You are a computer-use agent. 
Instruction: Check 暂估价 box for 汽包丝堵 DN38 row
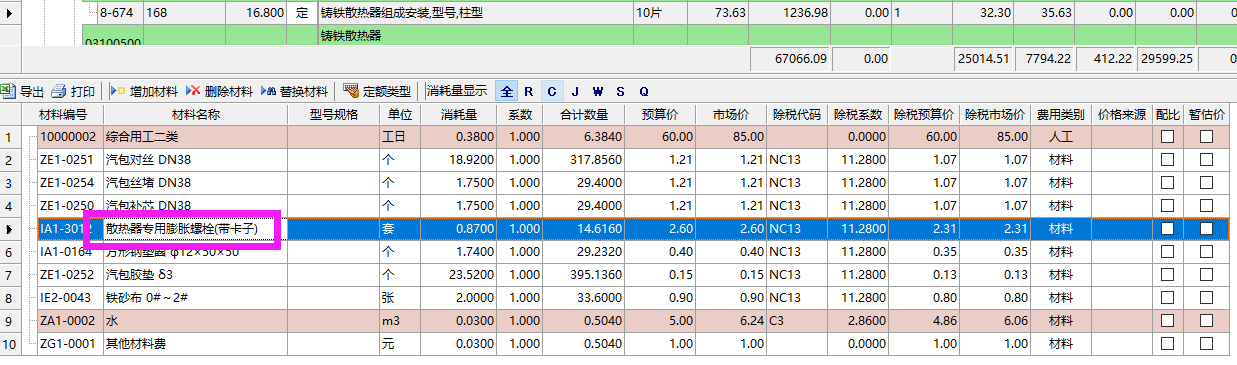click(1207, 183)
